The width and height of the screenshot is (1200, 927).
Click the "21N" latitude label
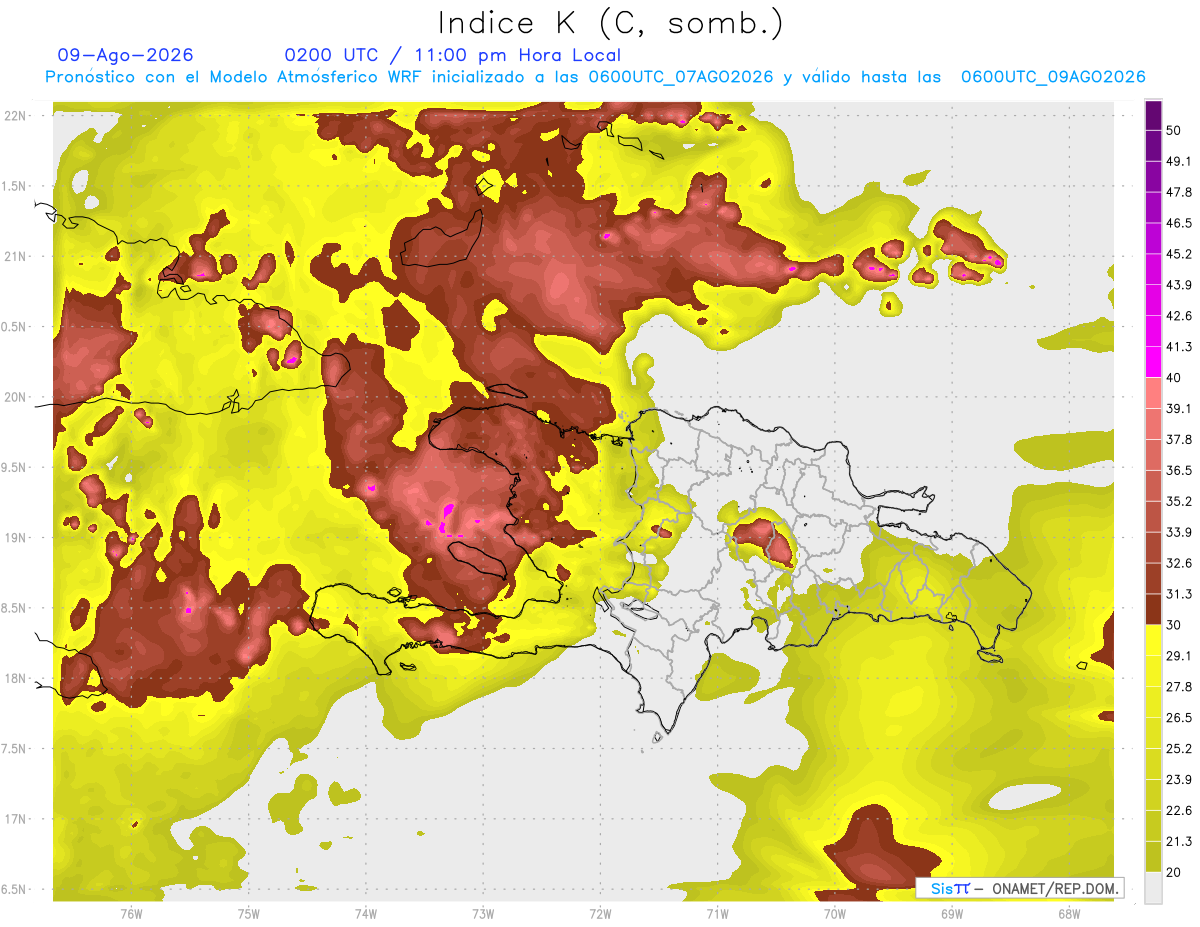click(x=16, y=256)
